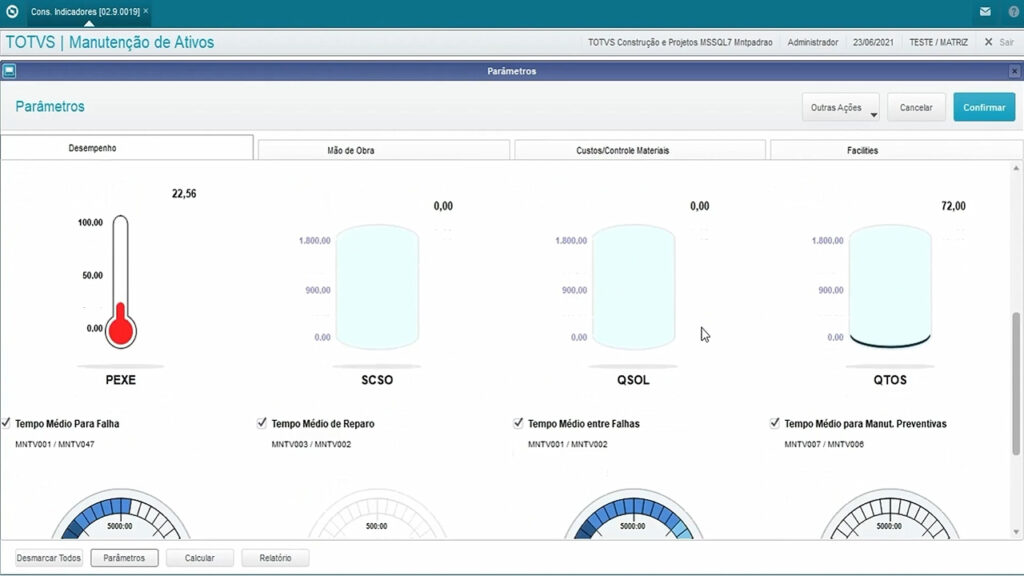Click the 22,56 PEXE value
The image size is (1024, 576).
184,193
